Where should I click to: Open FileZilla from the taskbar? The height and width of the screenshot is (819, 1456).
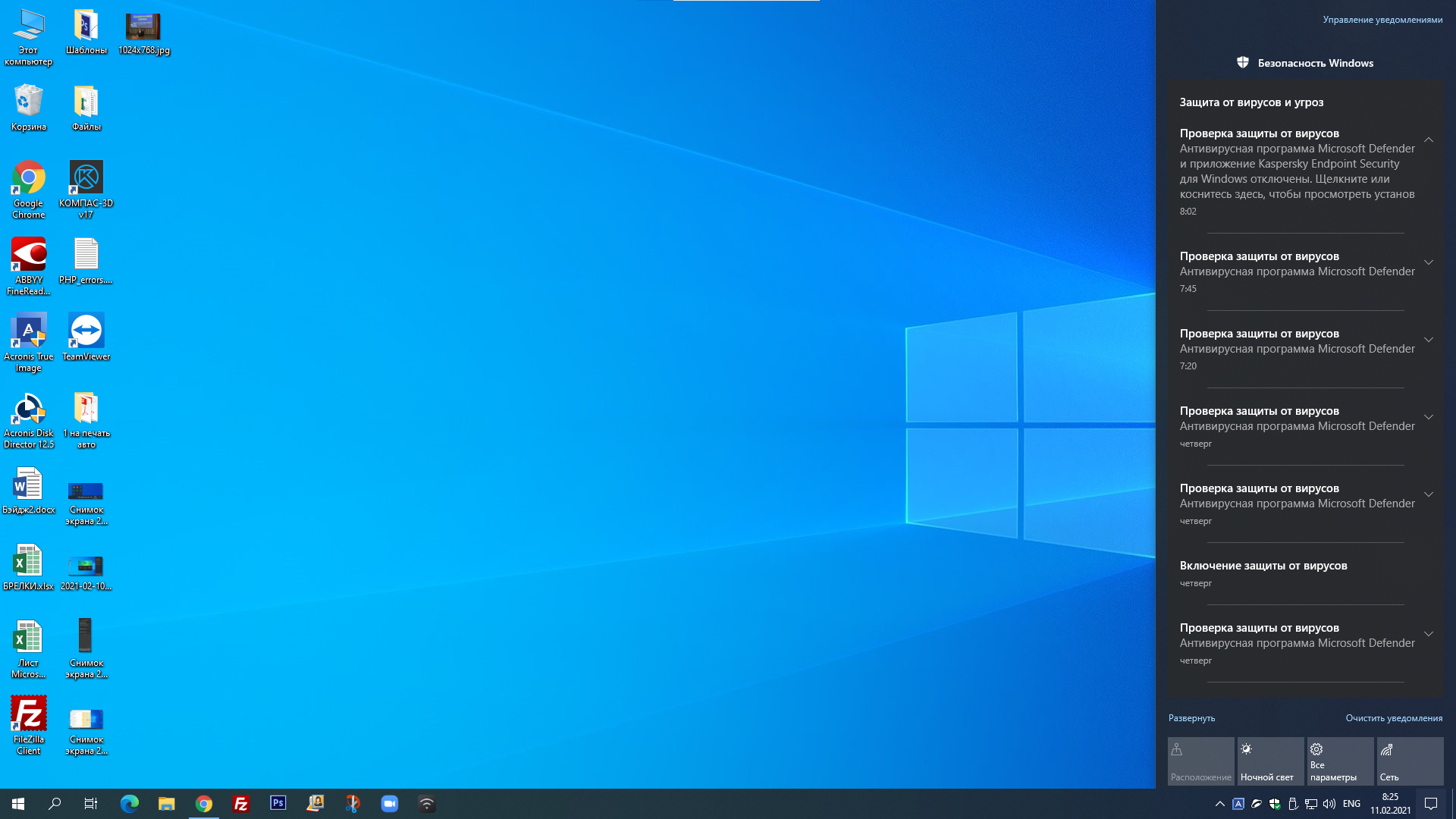241,804
